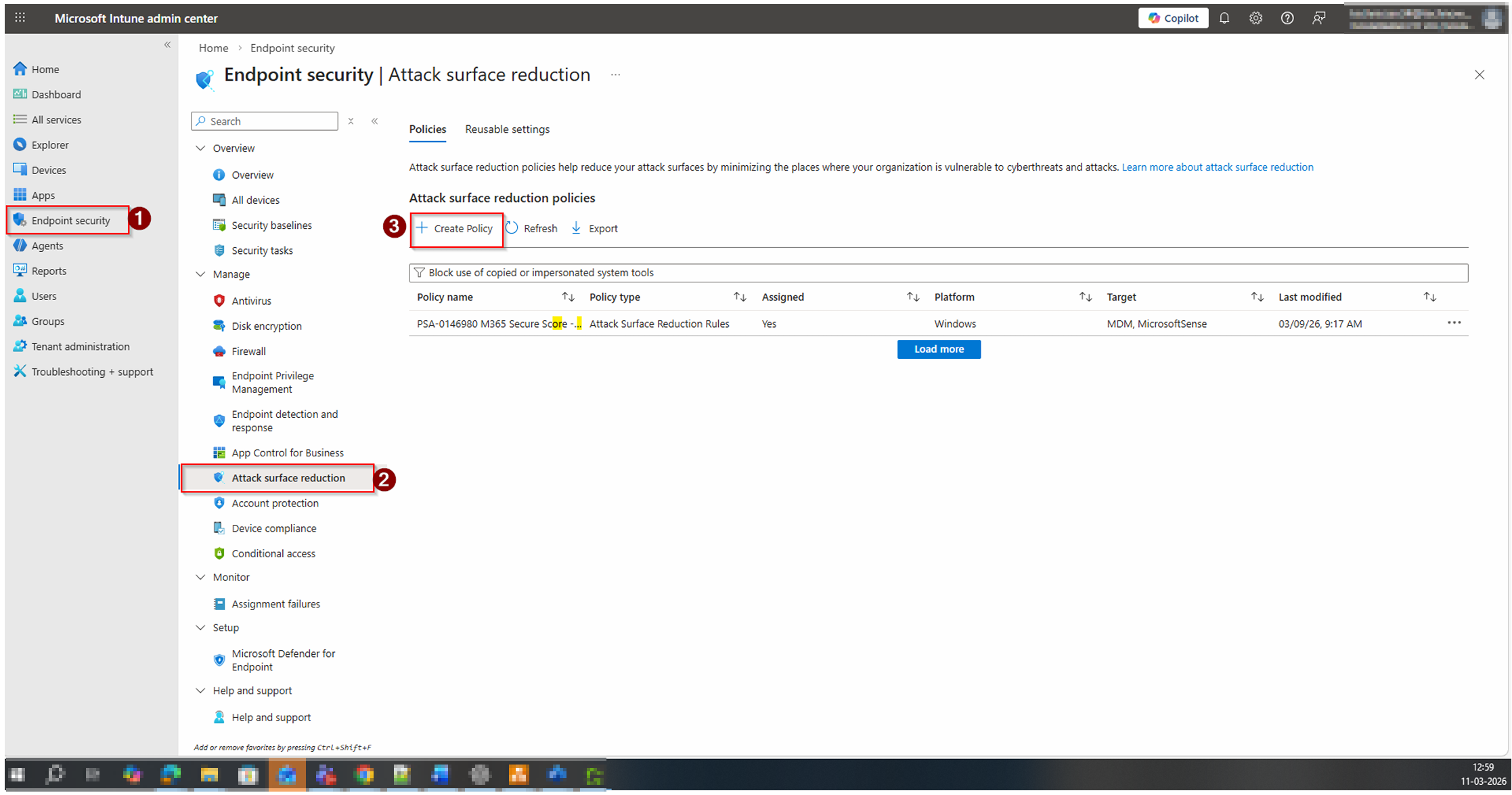
Task: Open Copilot from the header
Action: 1173,18
